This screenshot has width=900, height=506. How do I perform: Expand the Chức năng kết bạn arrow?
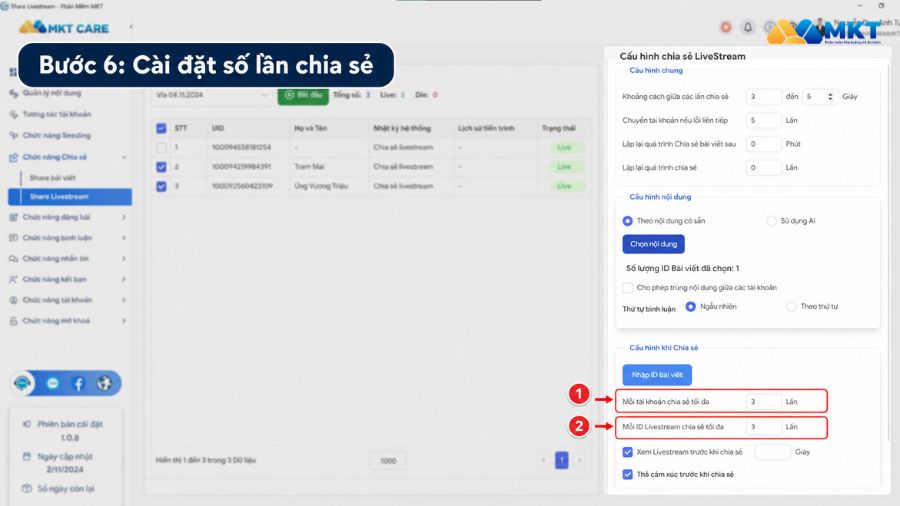[x=124, y=279]
